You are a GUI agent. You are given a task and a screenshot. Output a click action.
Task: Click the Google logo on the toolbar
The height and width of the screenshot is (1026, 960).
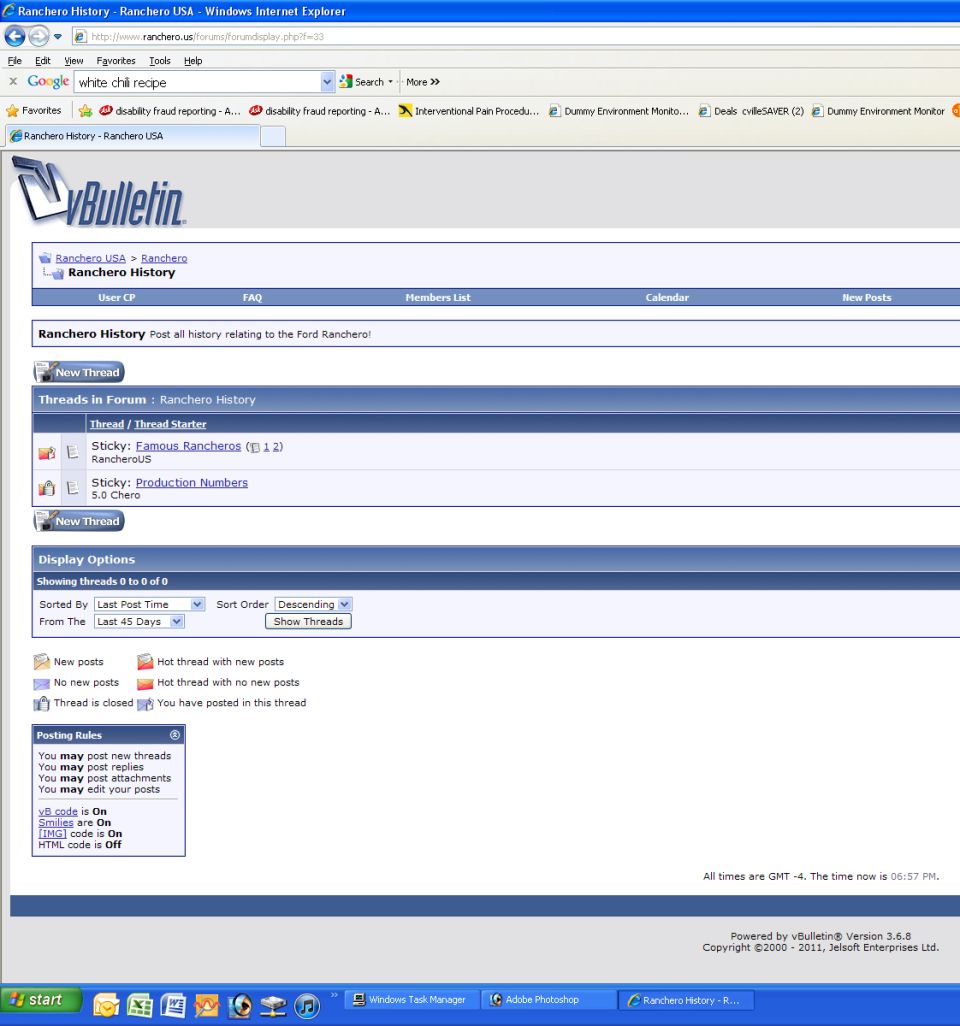48,81
